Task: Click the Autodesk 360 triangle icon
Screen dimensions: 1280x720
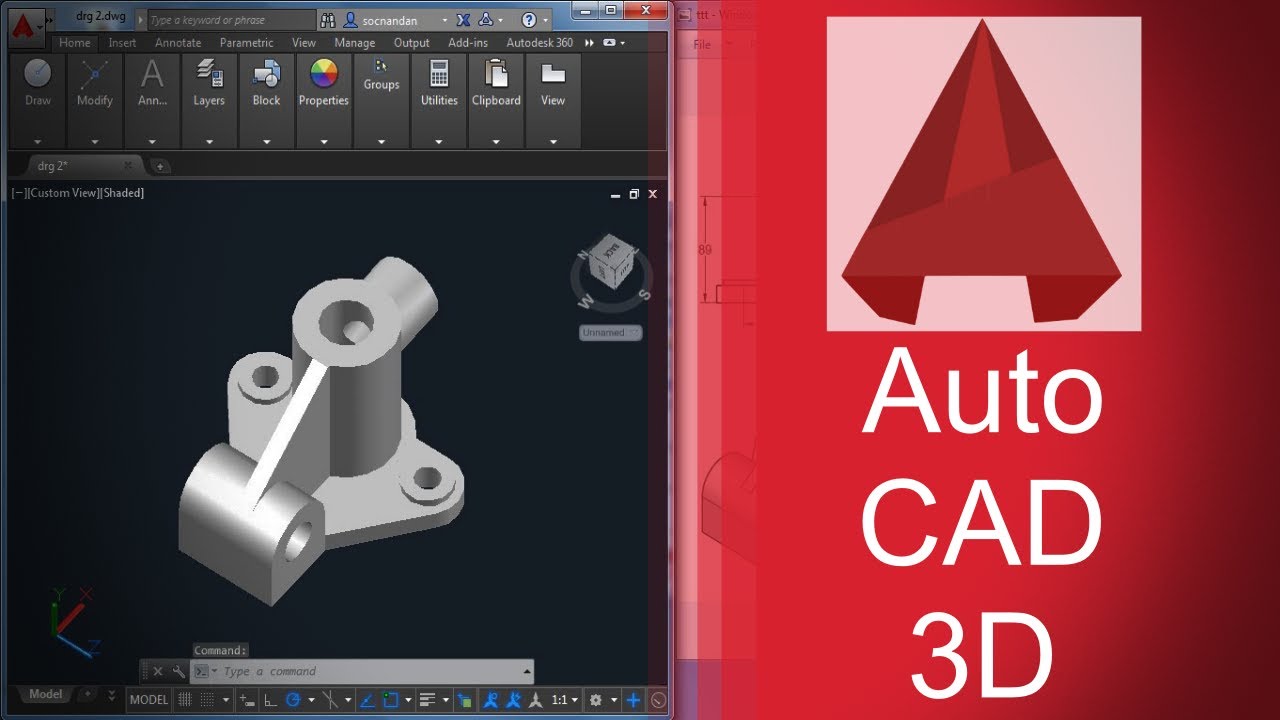Action: (486, 20)
